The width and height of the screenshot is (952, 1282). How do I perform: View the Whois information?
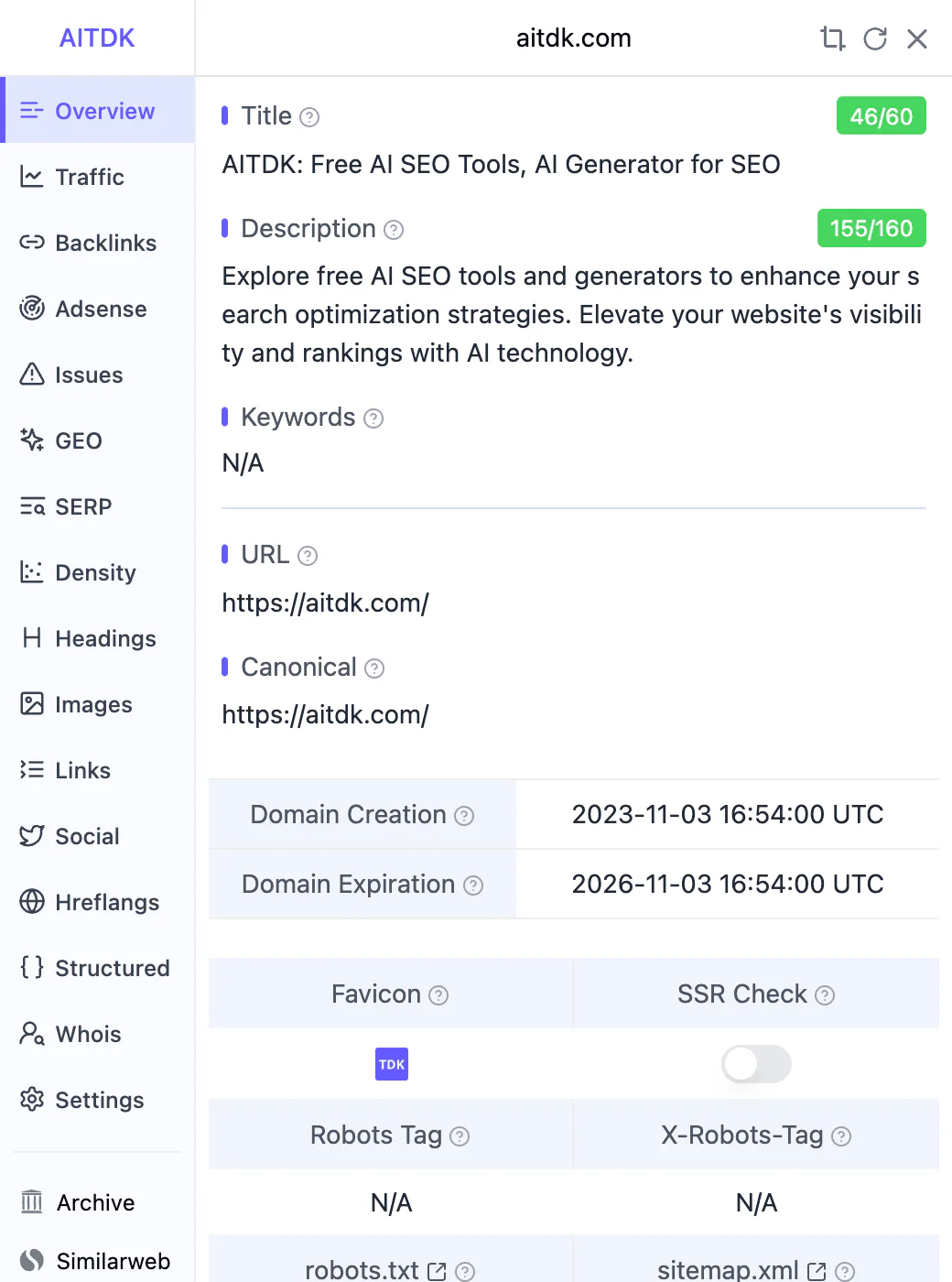pyautogui.click(x=98, y=1034)
